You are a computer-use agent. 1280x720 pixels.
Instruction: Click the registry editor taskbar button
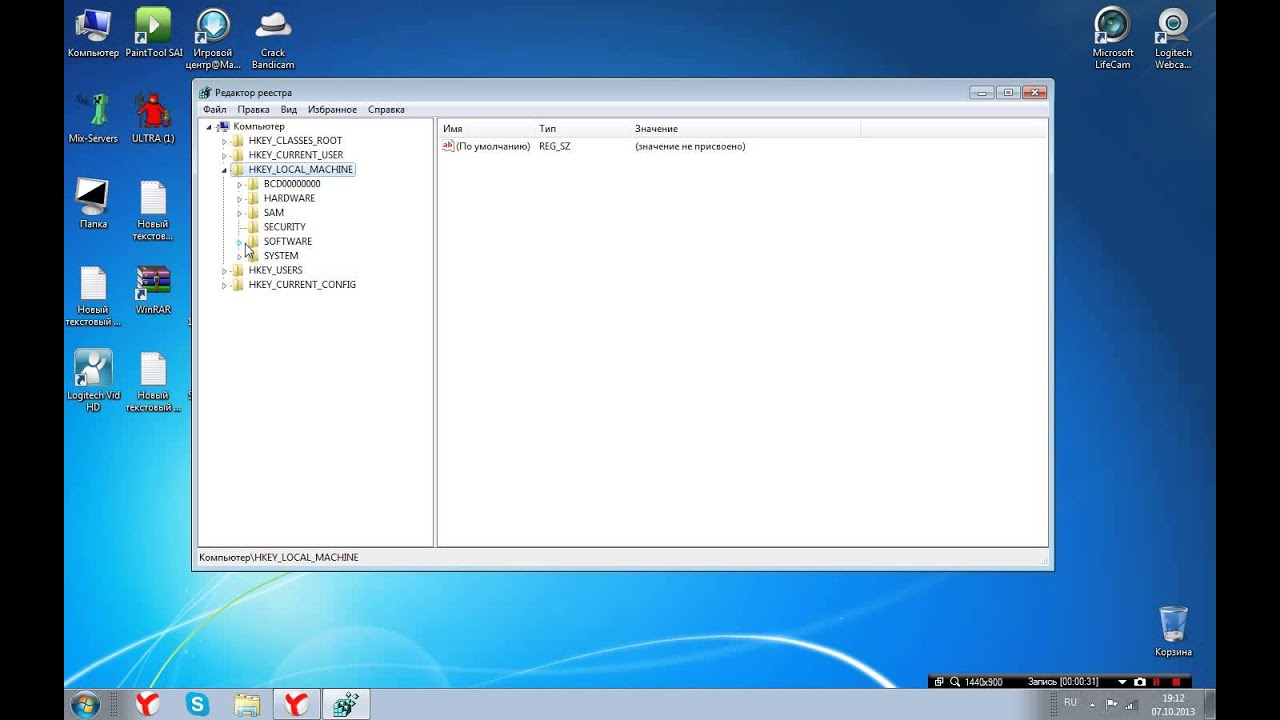346,704
